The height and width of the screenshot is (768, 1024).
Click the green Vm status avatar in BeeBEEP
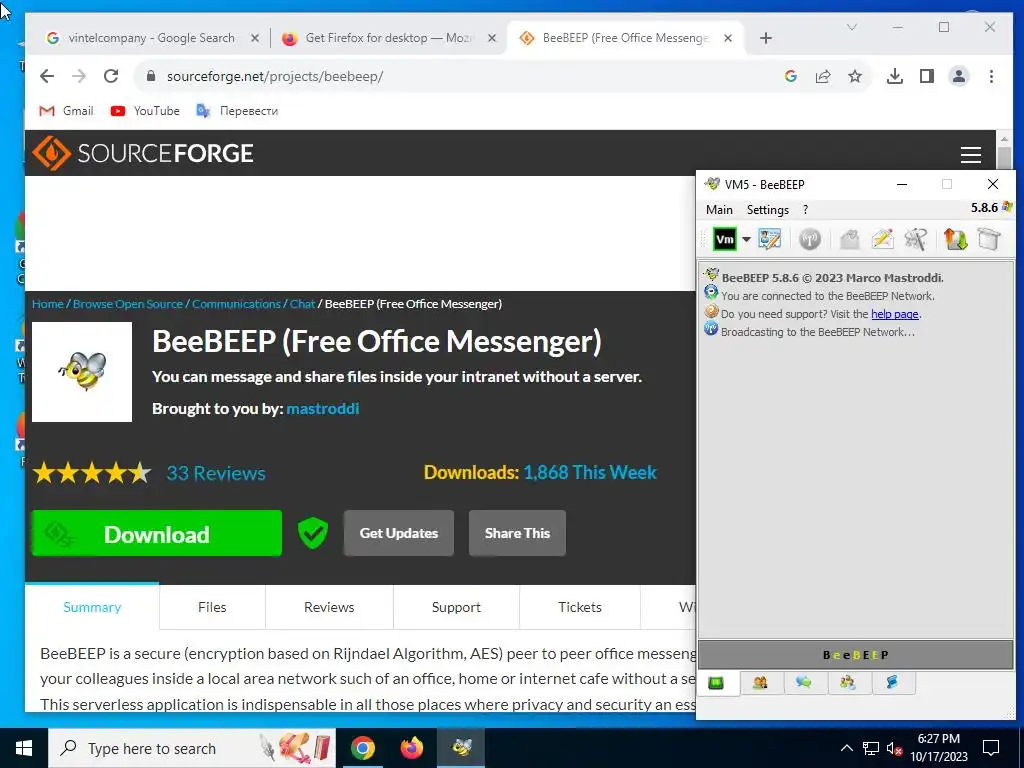click(x=724, y=240)
